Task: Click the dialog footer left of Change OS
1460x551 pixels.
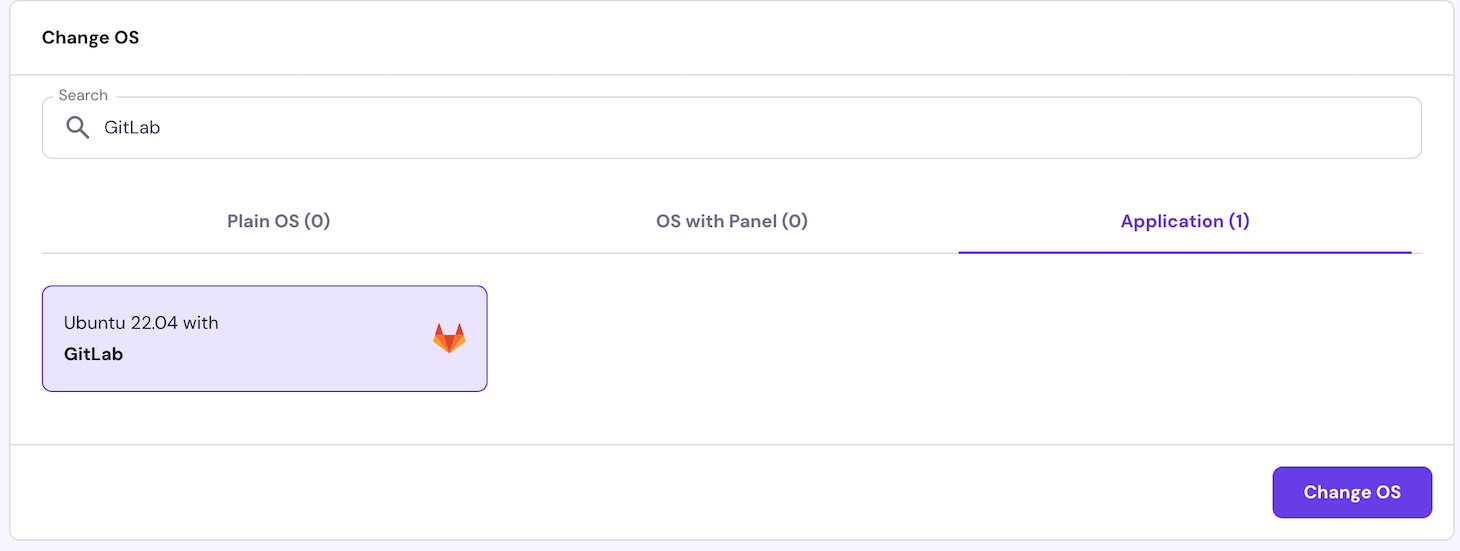Action: (x=700, y=492)
